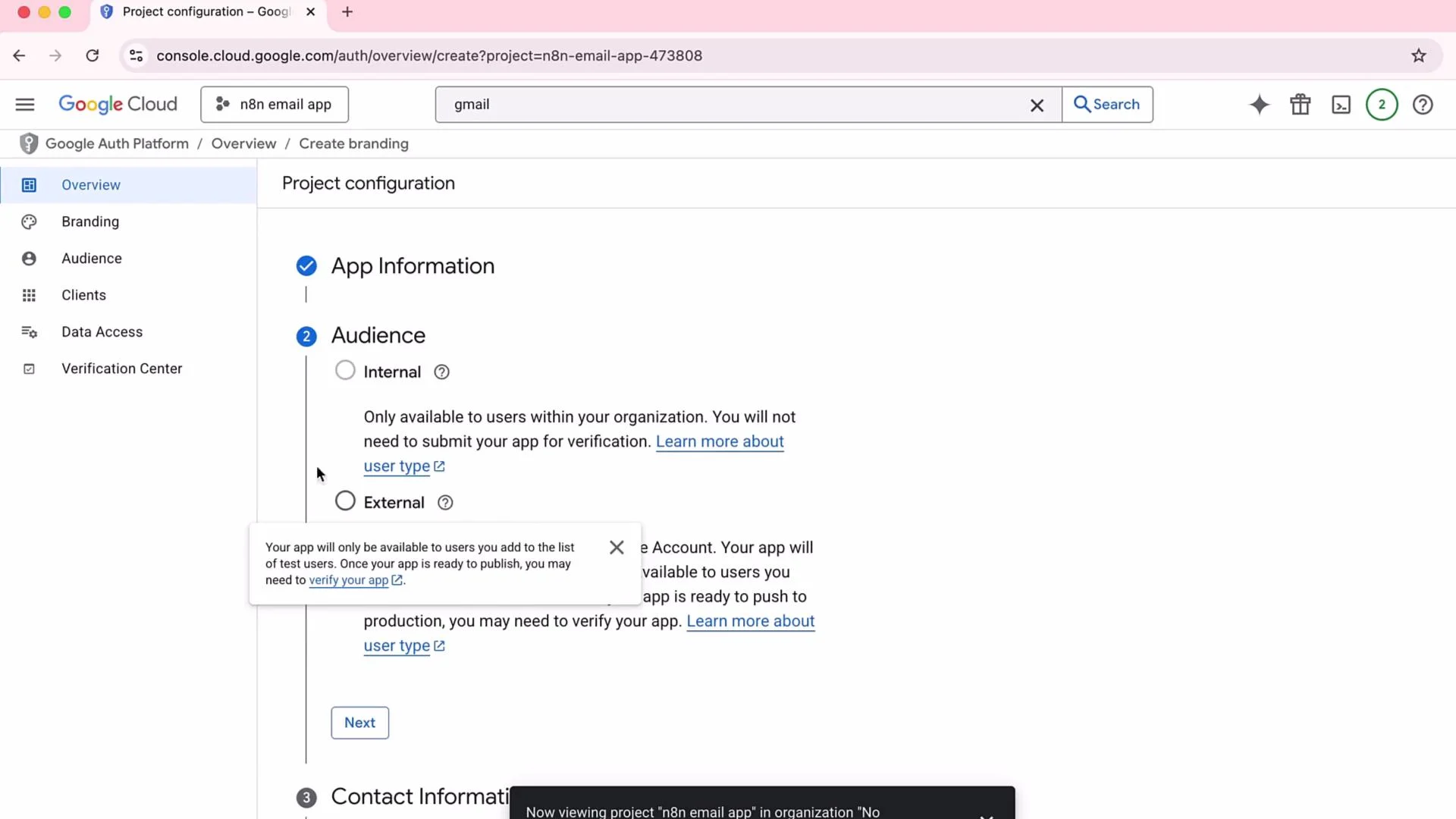Open Clients in the sidebar
The width and height of the screenshot is (1456, 819).
129,295
